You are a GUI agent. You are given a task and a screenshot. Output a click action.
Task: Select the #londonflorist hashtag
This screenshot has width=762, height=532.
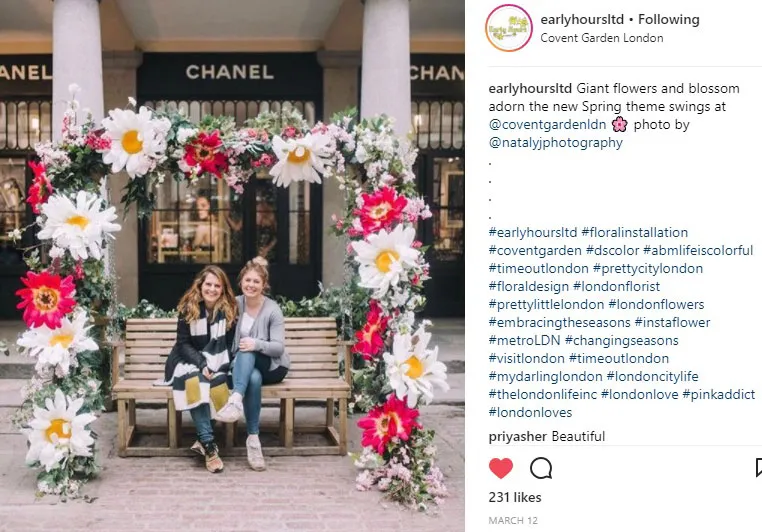[617, 287]
